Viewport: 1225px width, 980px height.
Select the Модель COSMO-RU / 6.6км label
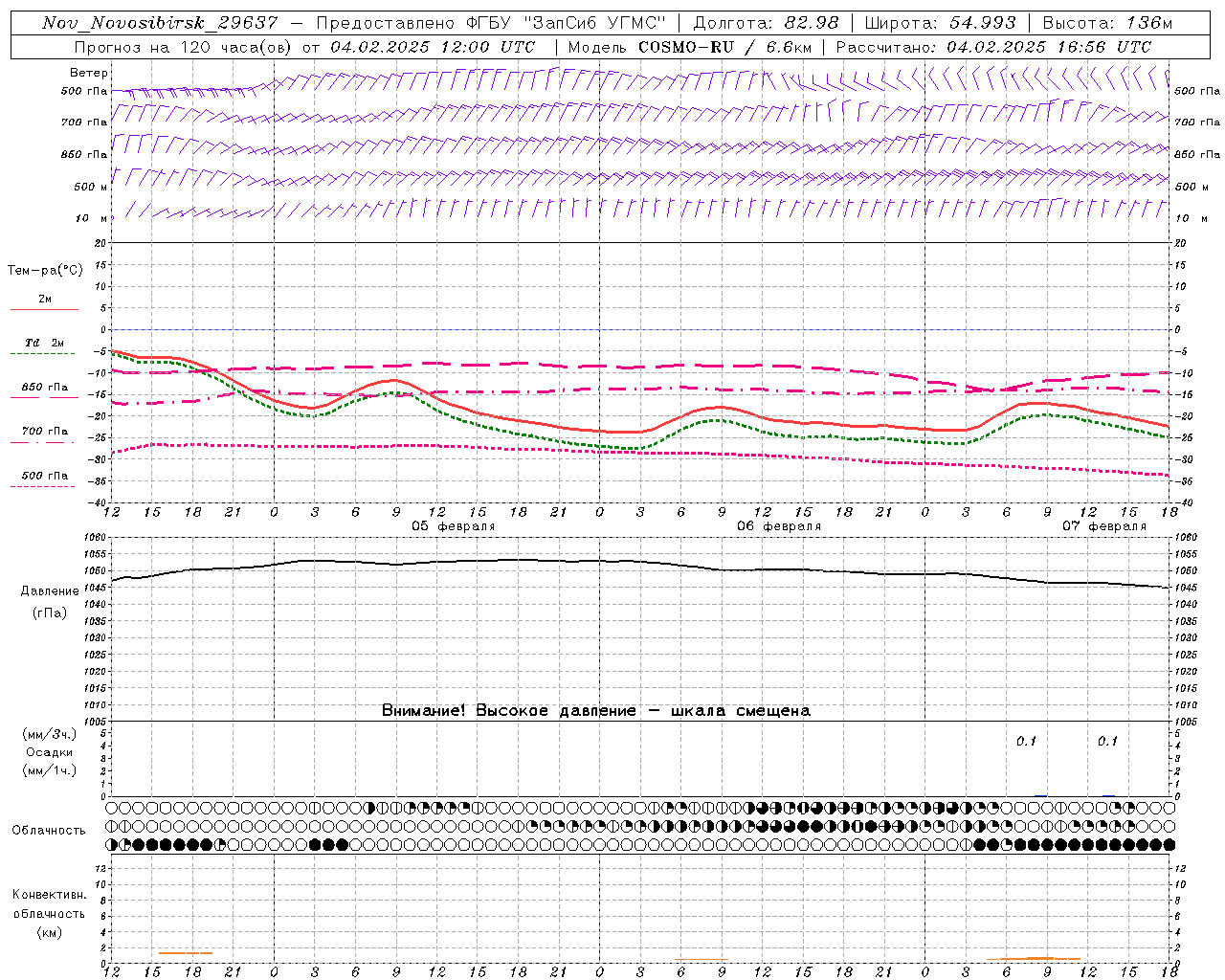pos(690,47)
